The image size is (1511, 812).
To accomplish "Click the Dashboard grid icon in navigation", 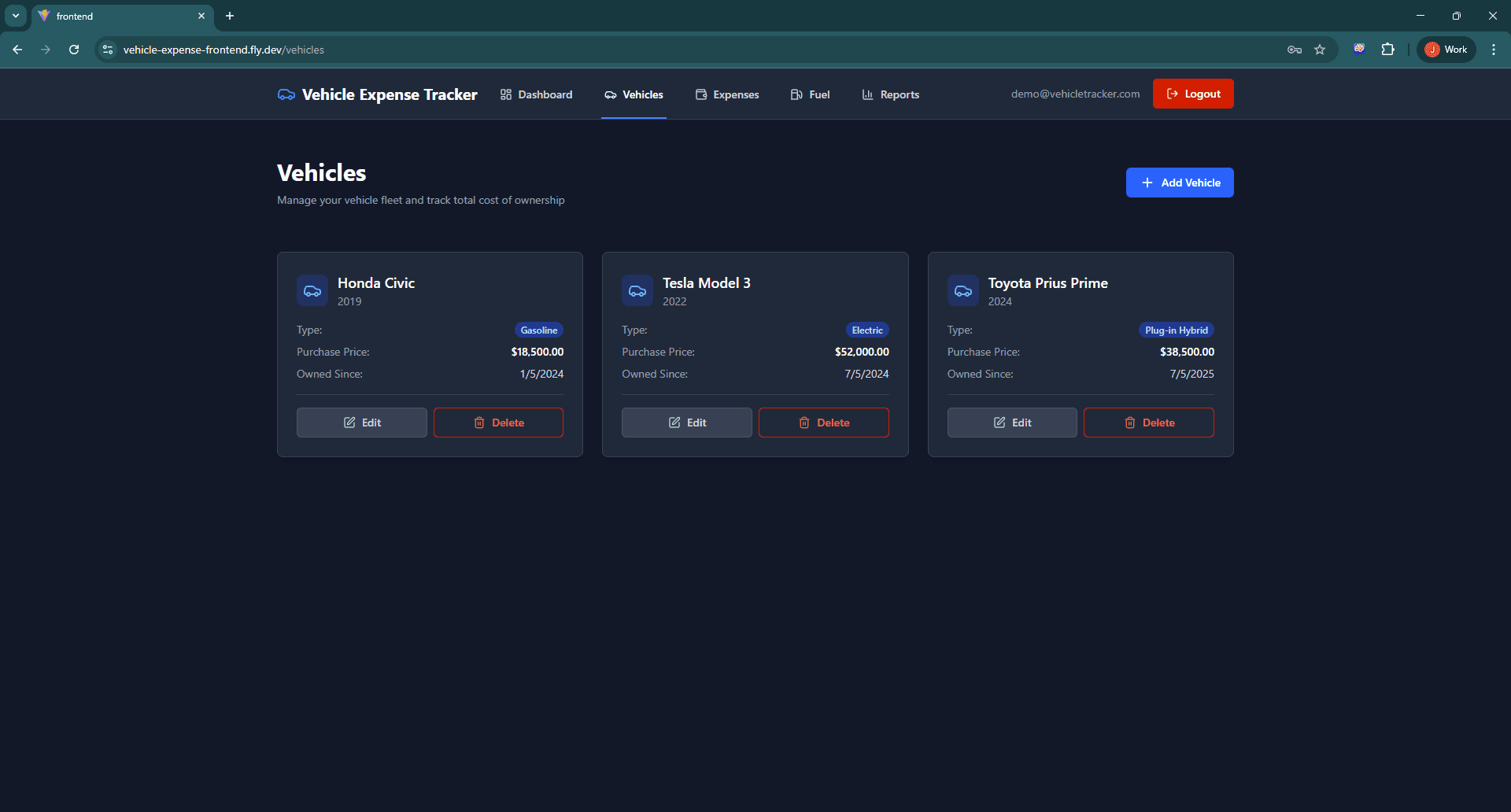I will point(506,94).
